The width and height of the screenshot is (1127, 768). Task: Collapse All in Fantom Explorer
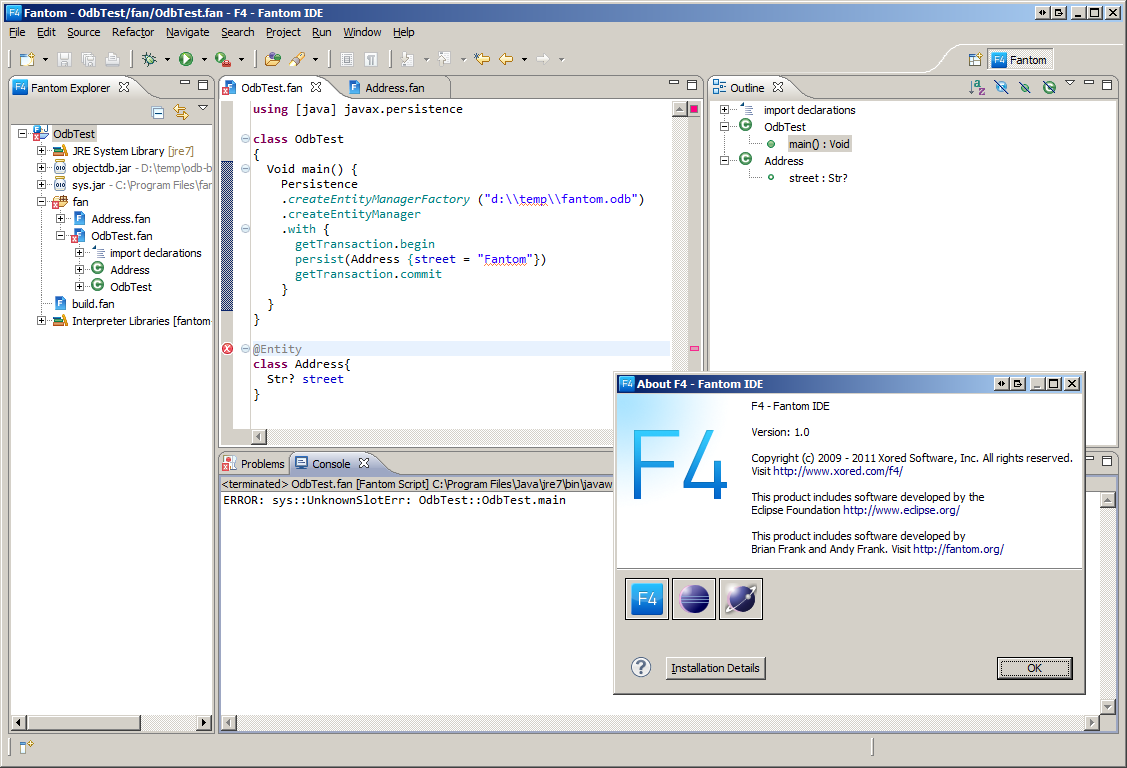pos(158,112)
